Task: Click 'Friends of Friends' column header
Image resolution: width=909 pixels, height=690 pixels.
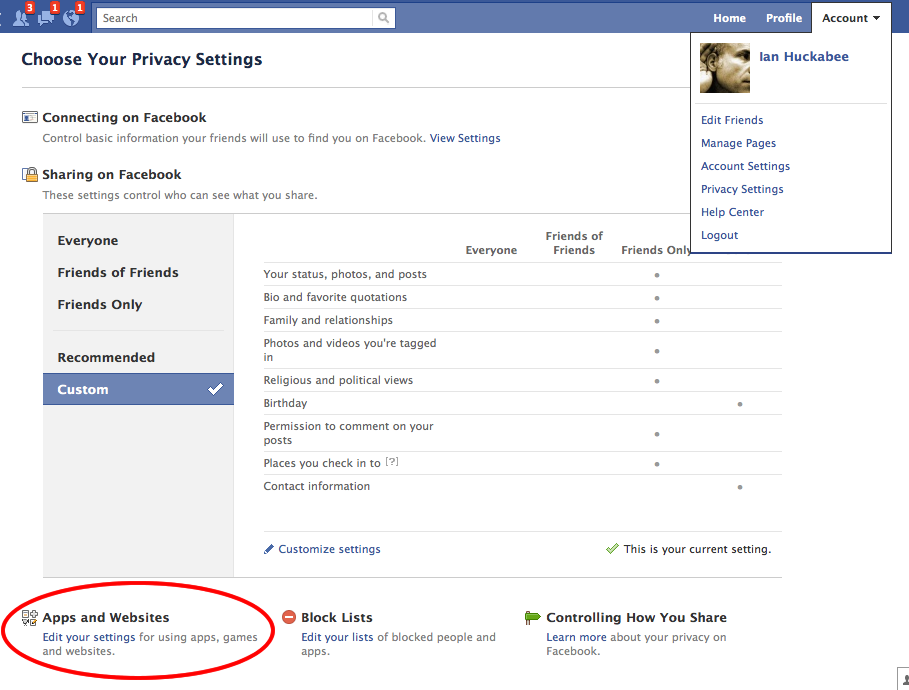Action: [574, 243]
